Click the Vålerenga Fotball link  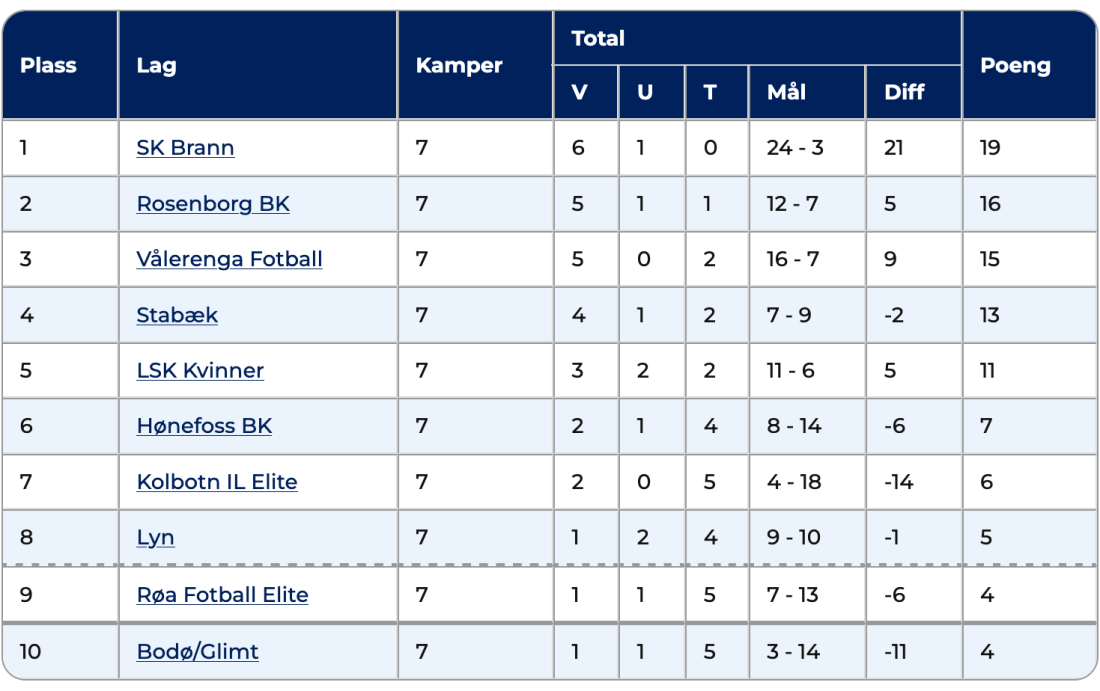[229, 259]
